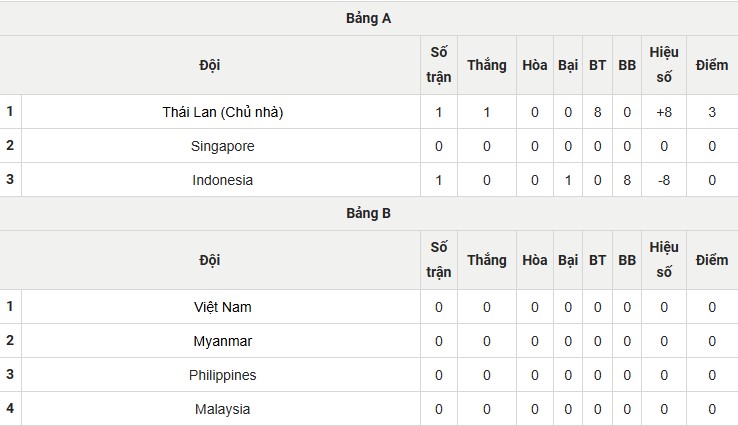Click the Điểm header in Bảng A

click(712, 65)
